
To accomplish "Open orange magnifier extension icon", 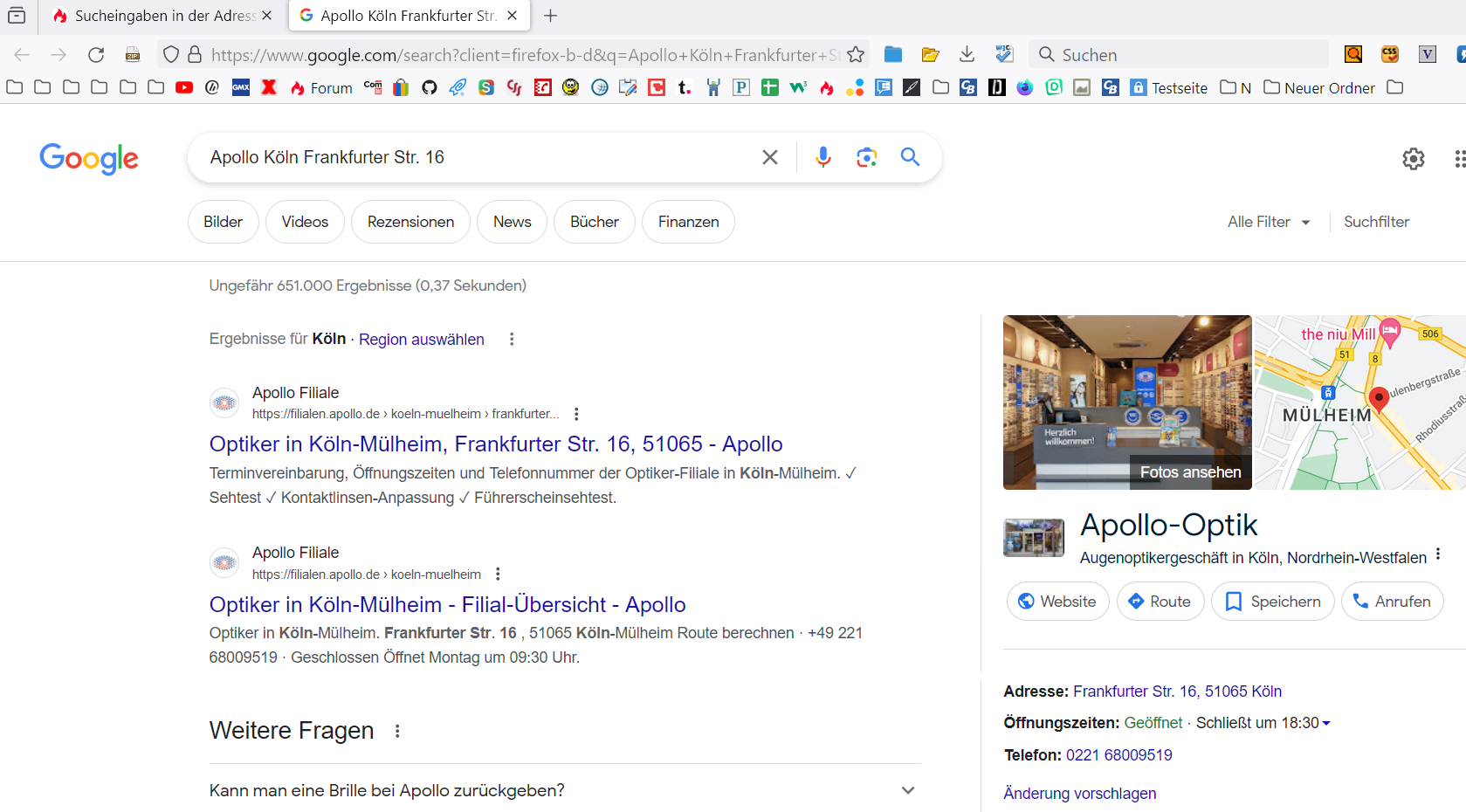I will (1353, 55).
